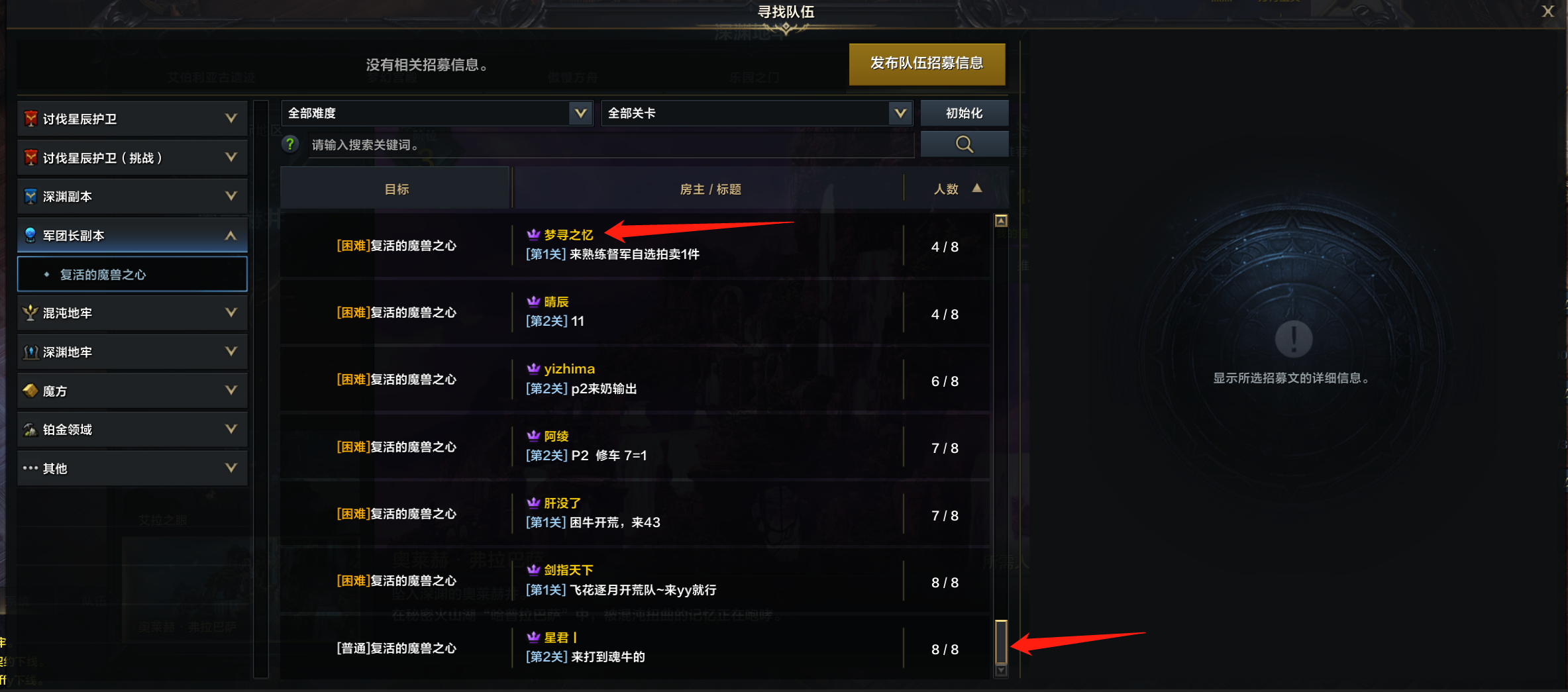Toggle sorting by 人数 arrow
Image resolution: width=1568 pixels, height=692 pixels.
coord(977,188)
